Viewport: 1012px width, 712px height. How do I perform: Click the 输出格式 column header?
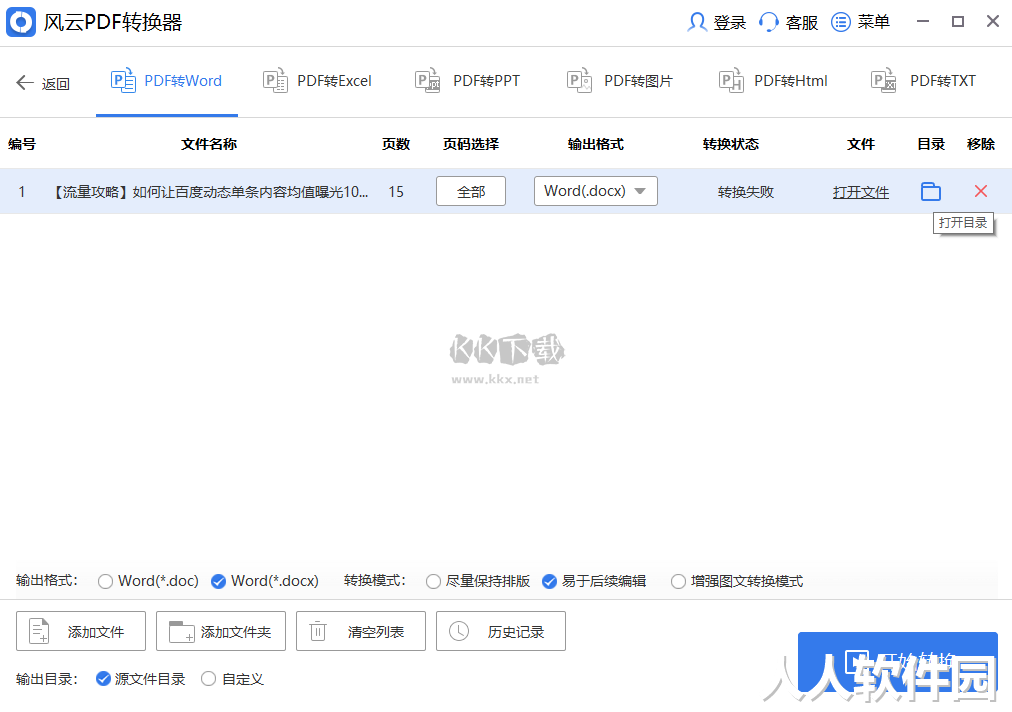point(596,144)
